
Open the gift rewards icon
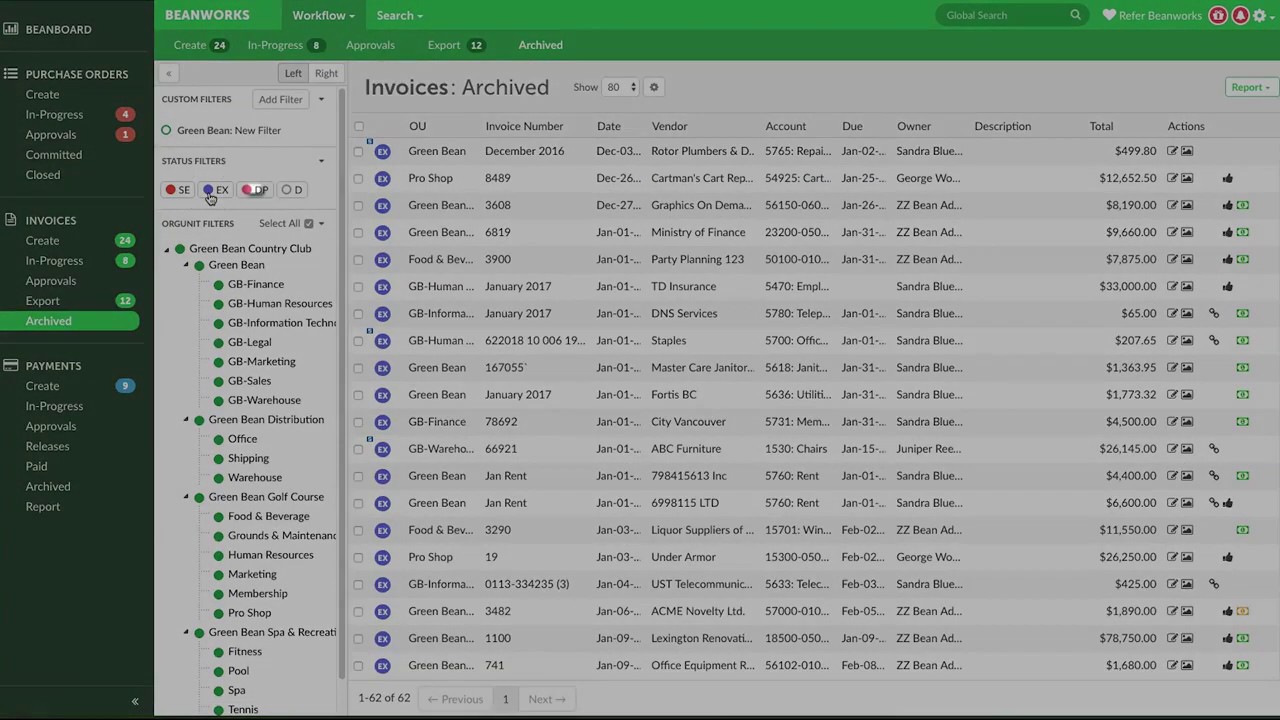point(1218,15)
